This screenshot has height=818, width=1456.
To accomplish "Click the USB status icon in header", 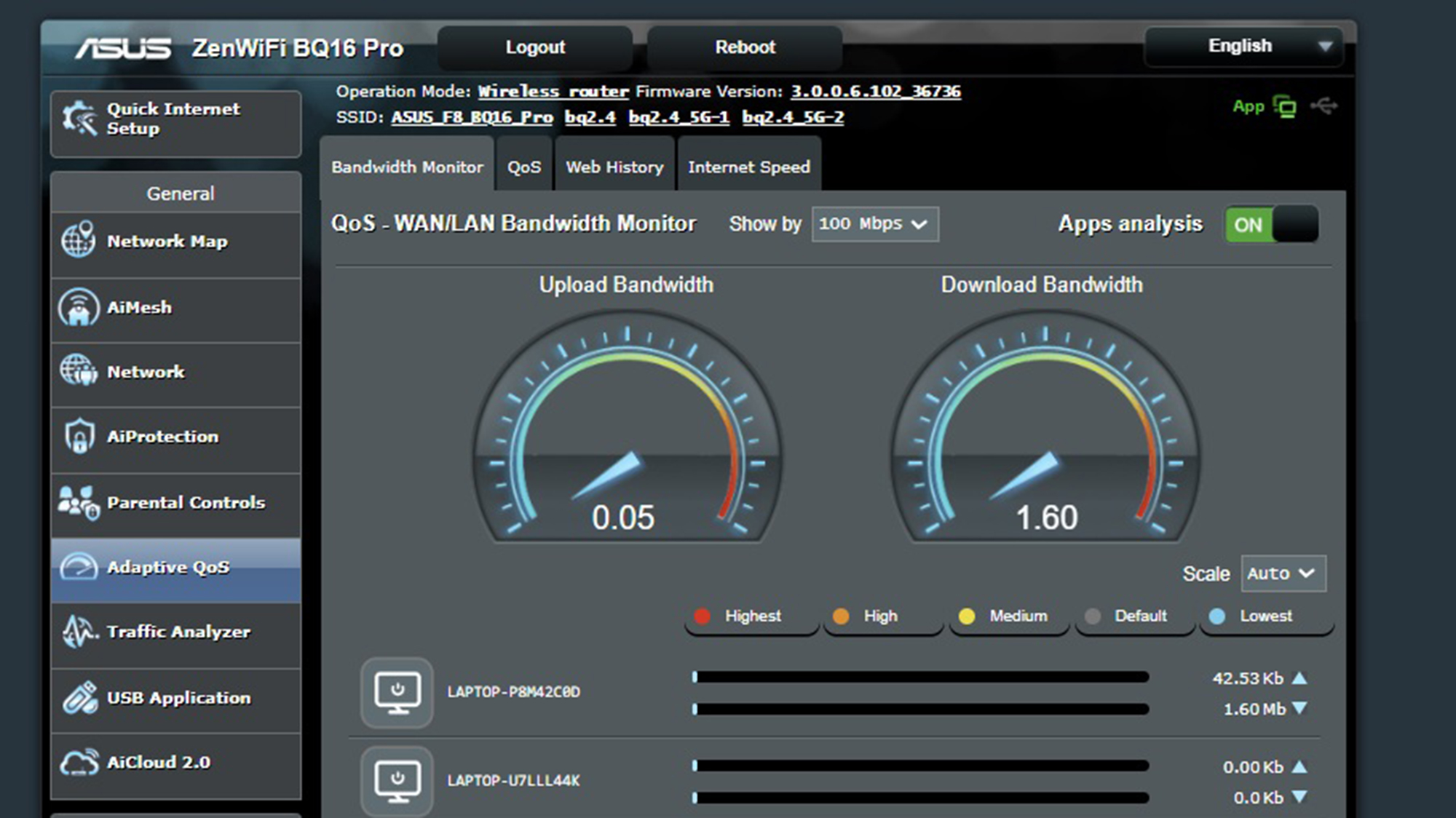I will pyautogui.click(x=1324, y=106).
